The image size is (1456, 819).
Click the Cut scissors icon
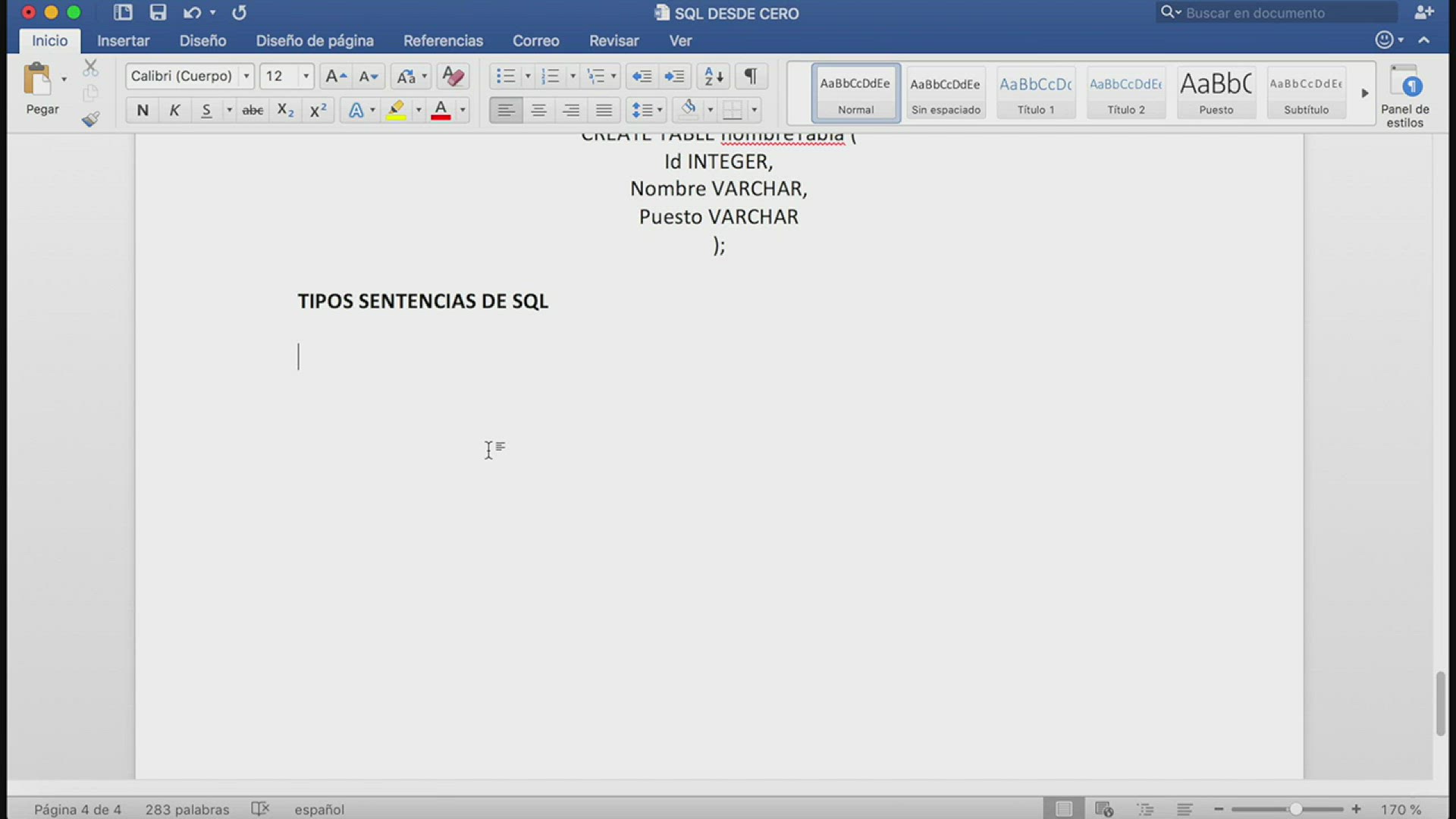click(90, 67)
